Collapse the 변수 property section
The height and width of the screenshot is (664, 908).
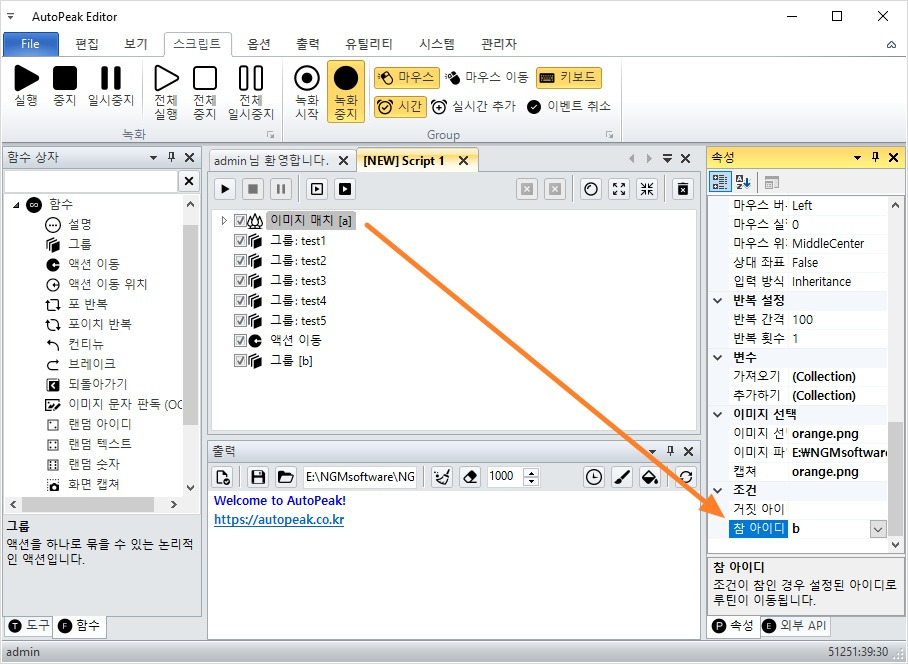[x=718, y=357]
